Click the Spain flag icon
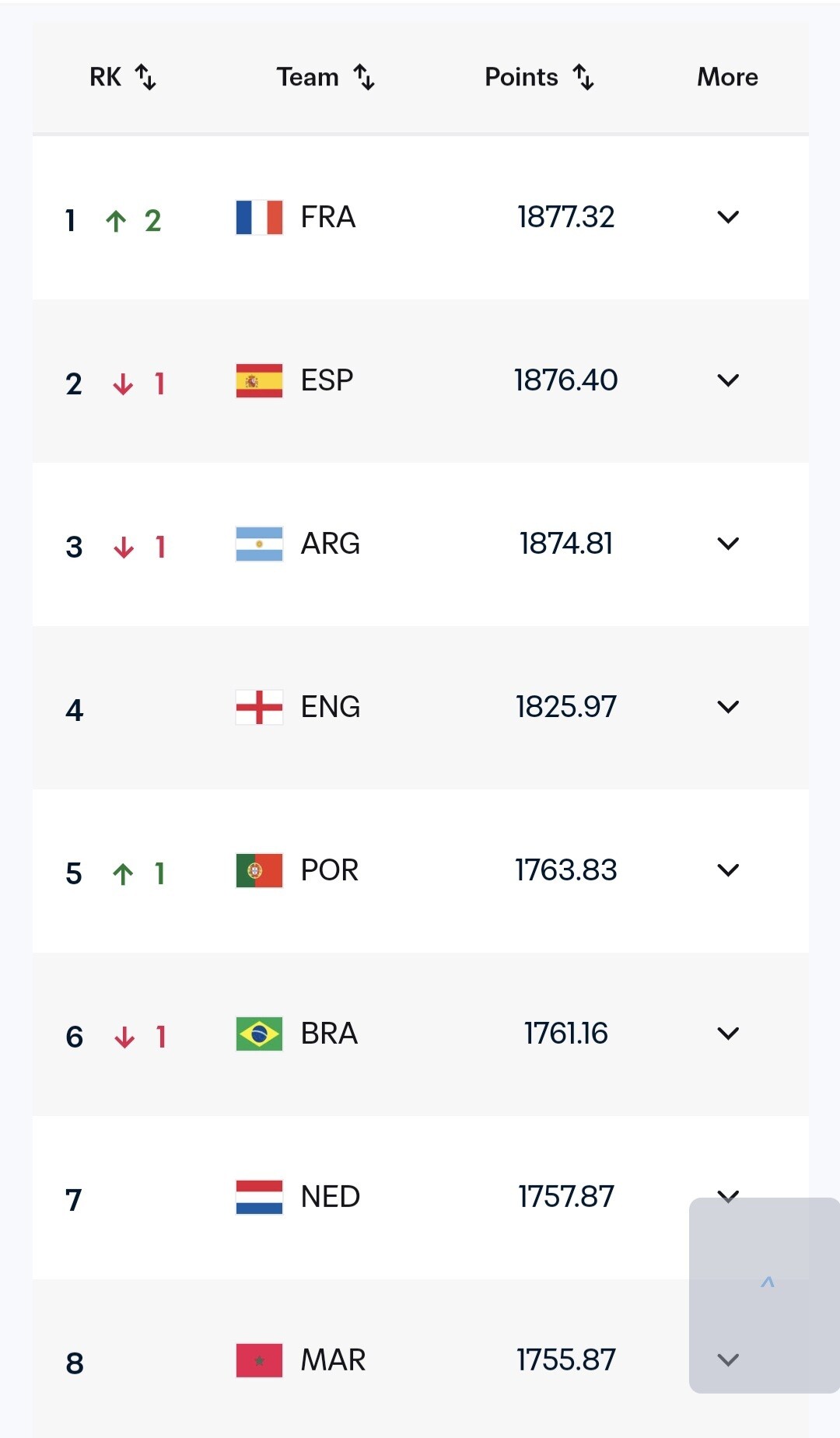The image size is (840, 1438). 259,381
